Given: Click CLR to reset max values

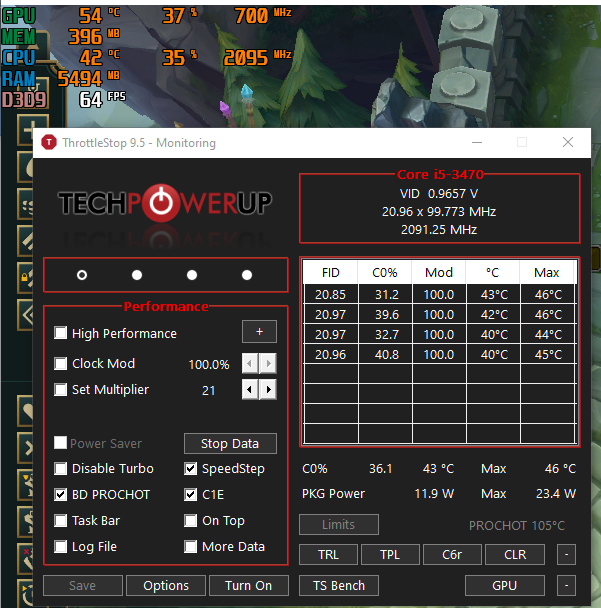Looking at the screenshot, I should (515, 554).
